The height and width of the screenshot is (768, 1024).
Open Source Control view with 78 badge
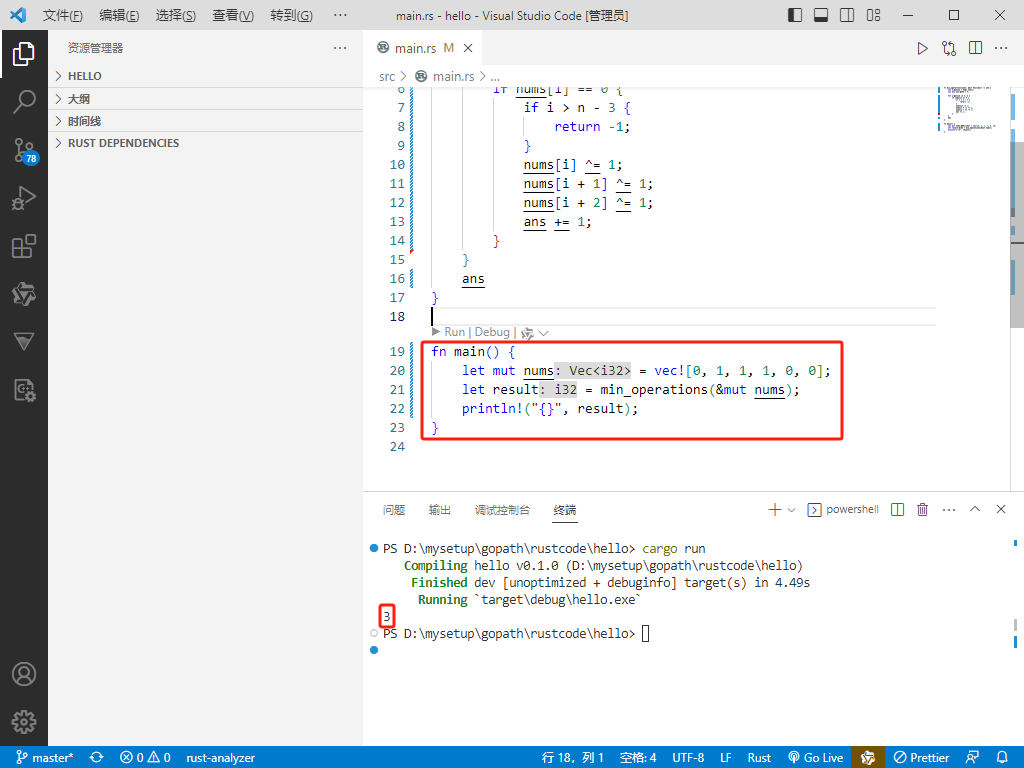pyautogui.click(x=25, y=150)
